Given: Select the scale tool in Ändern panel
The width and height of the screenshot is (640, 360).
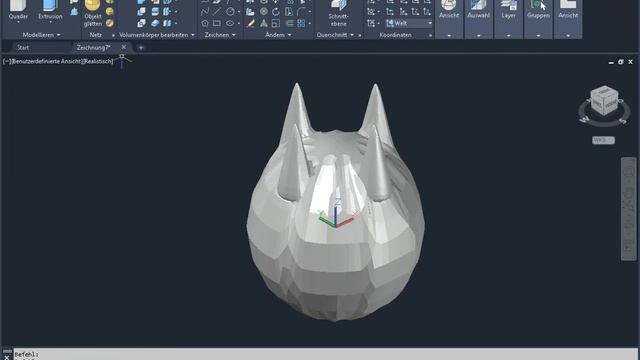Looking at the screenshot, I should (x=276, y=24).
